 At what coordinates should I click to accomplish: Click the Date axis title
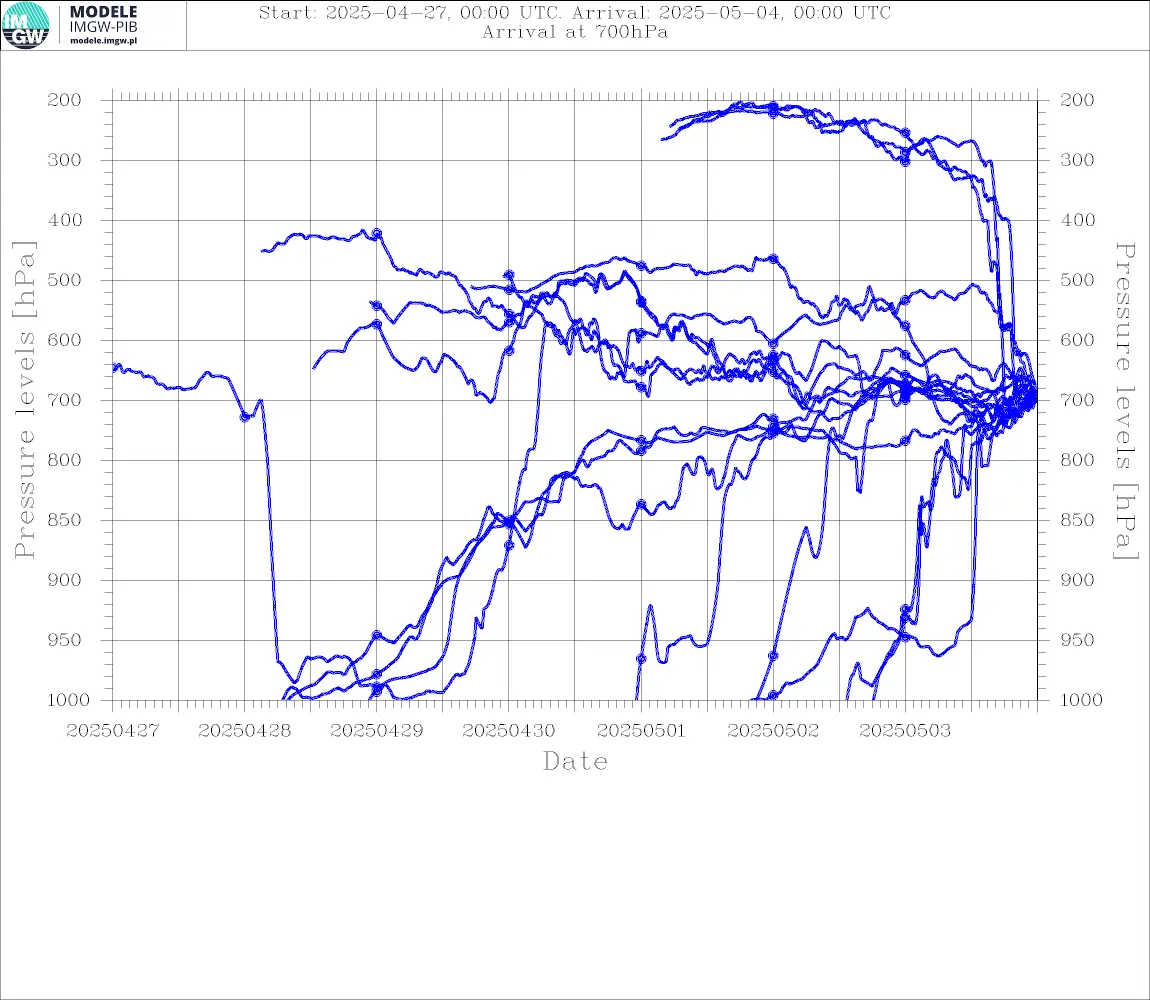point(575,761)
